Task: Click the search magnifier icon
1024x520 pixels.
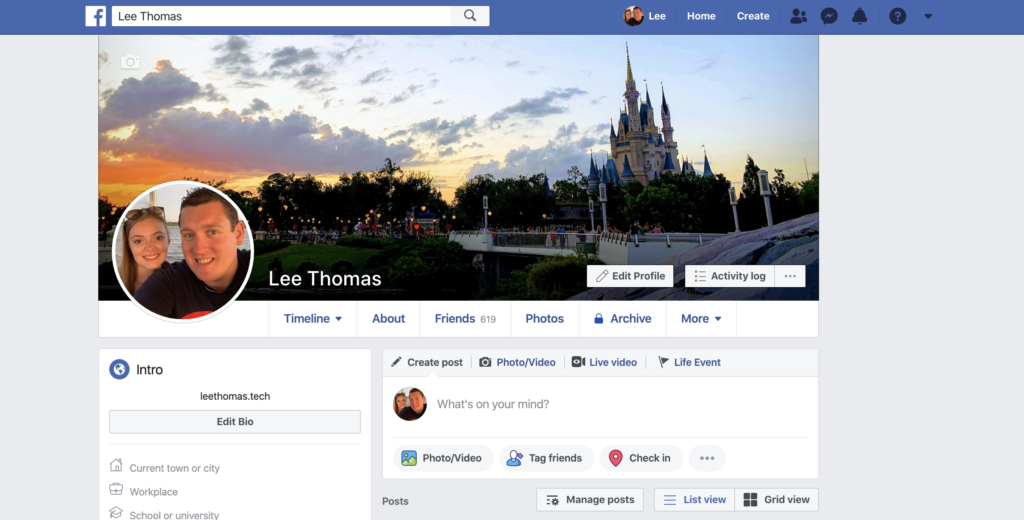Action: [470, 16]
